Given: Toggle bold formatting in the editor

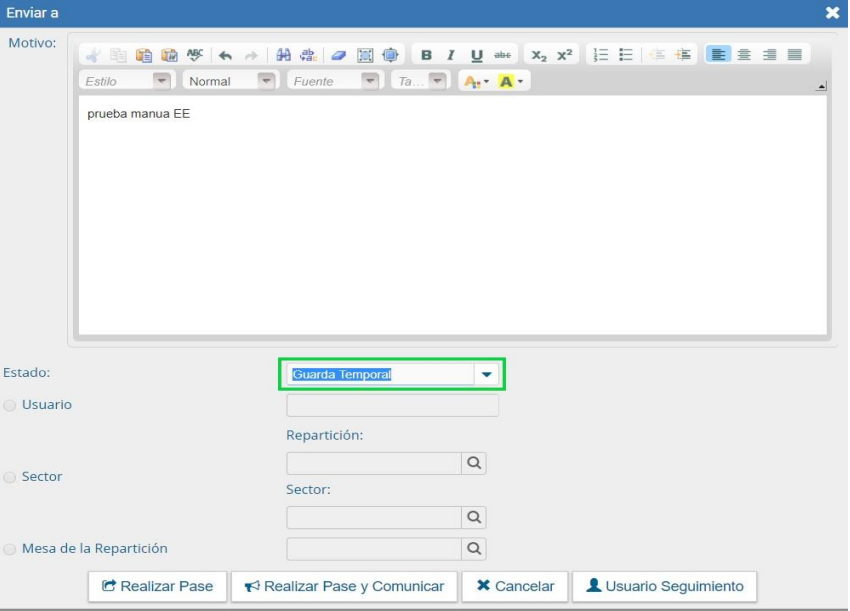Looking at the screenshot, I should pos(427,55).
